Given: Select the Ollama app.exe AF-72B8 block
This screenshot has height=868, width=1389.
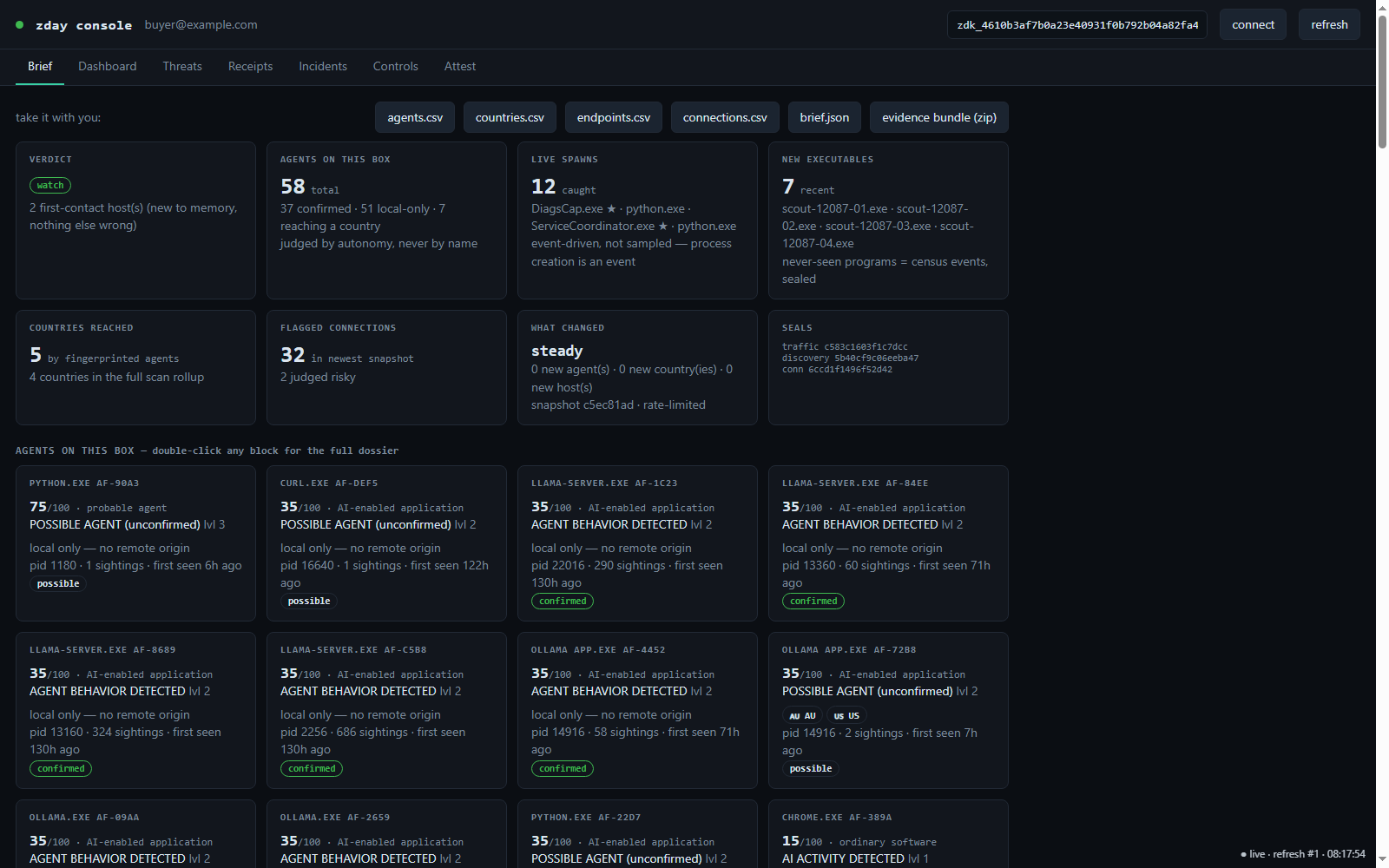Looking at the screenshot, I should tap(888, 710).
